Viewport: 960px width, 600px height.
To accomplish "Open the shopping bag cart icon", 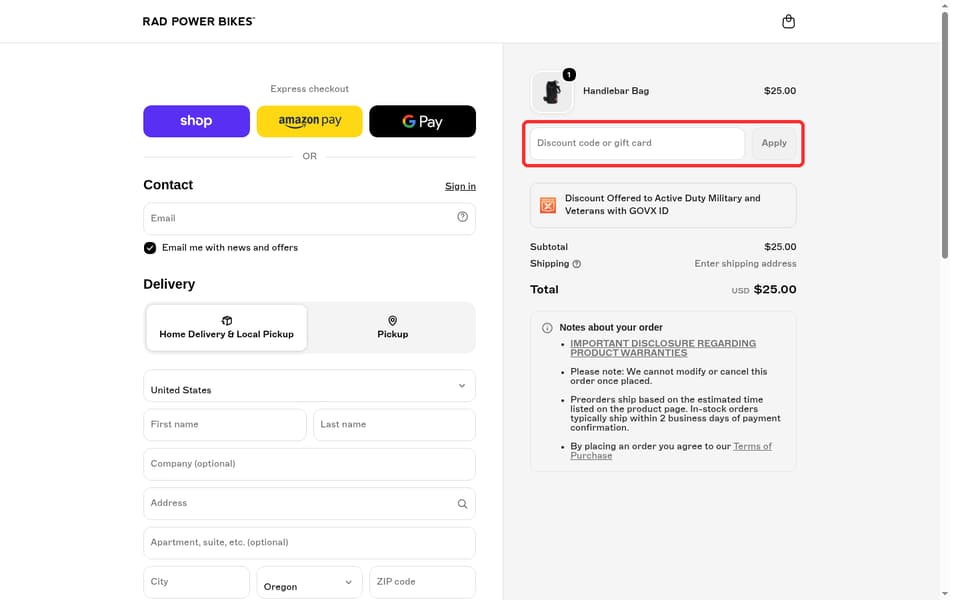I will coord(788,21).
